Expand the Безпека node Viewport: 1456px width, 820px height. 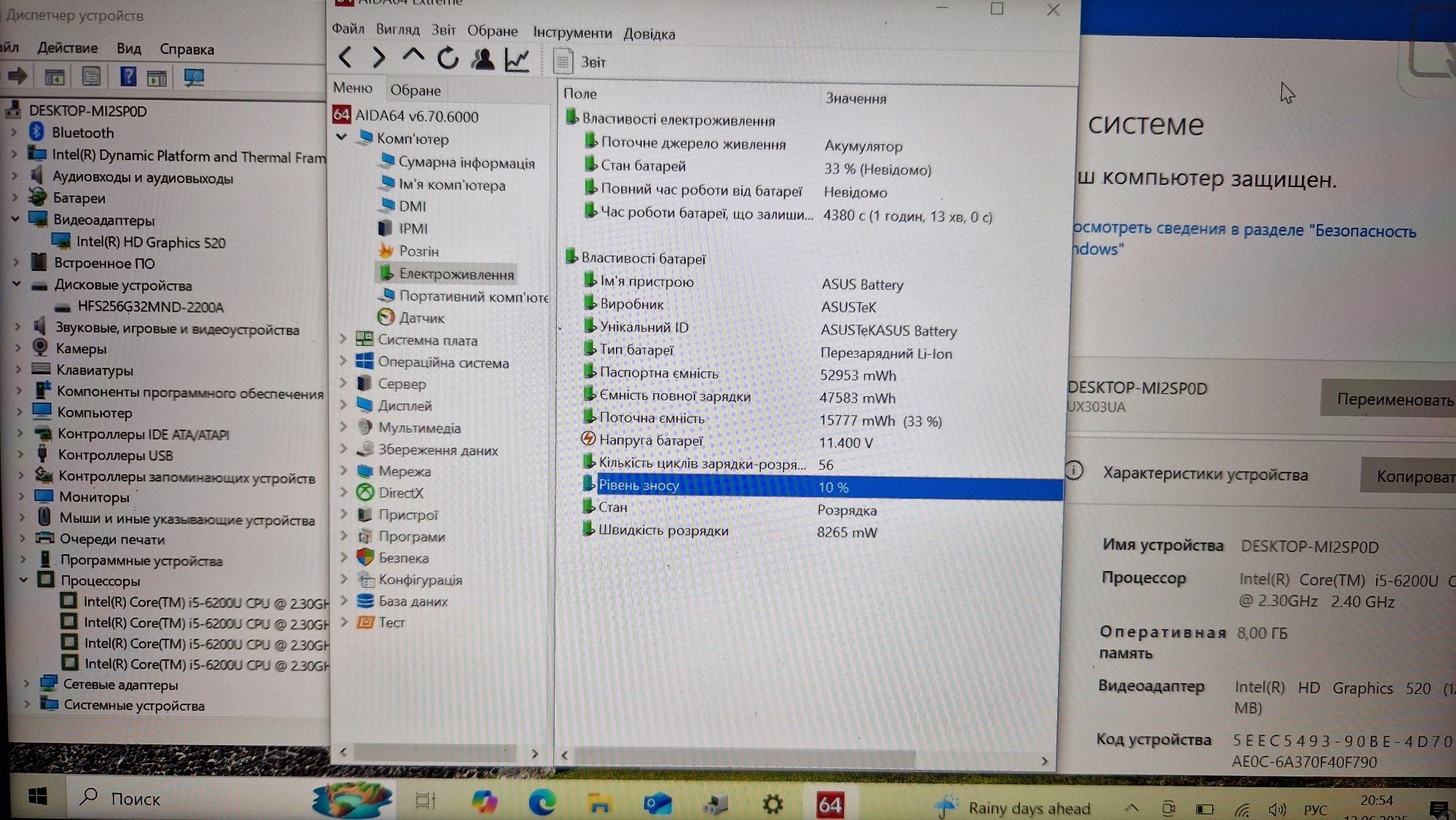pos(344,557)
